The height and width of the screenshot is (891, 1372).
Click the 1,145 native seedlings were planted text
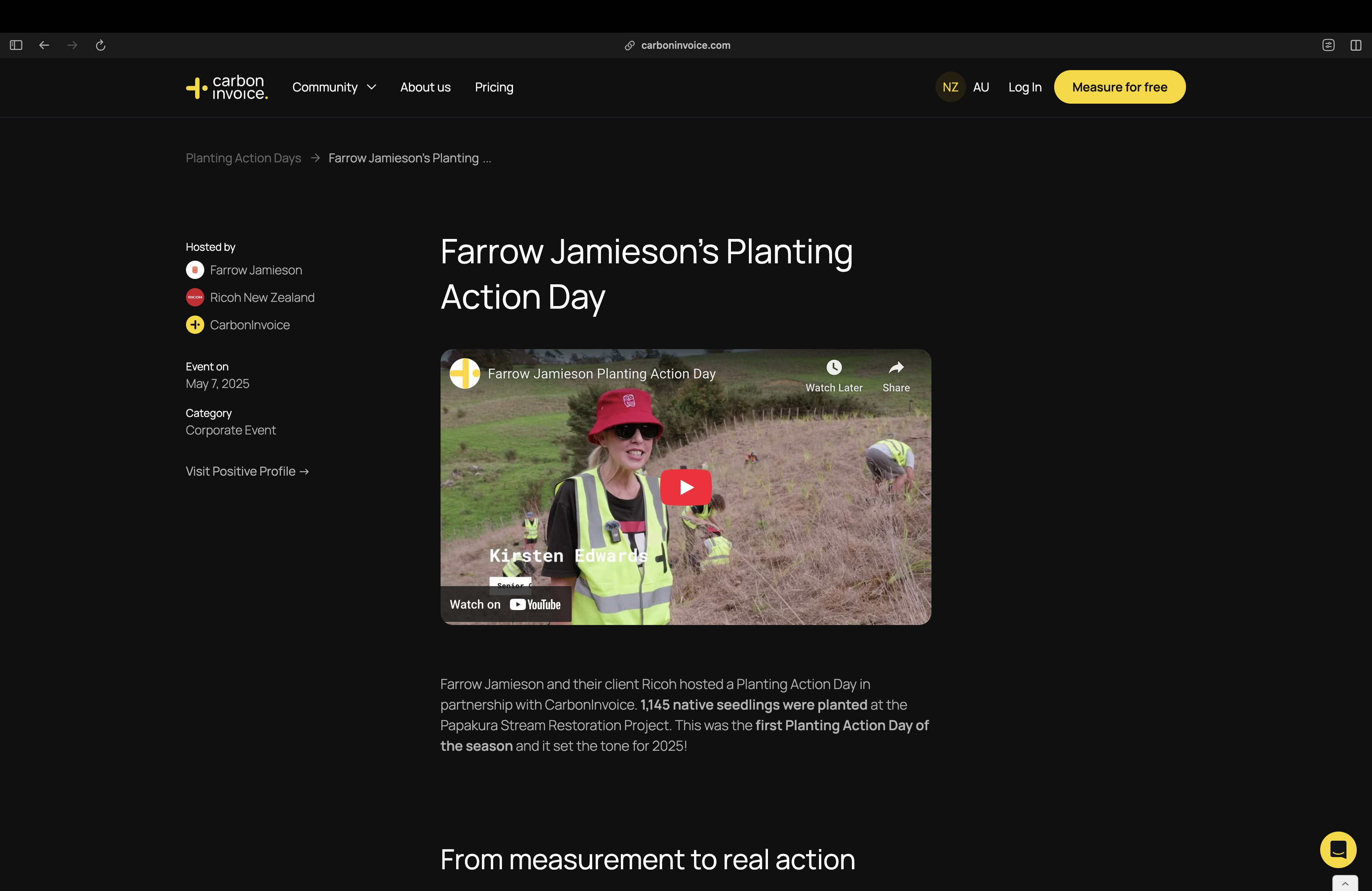coord(753,705)
